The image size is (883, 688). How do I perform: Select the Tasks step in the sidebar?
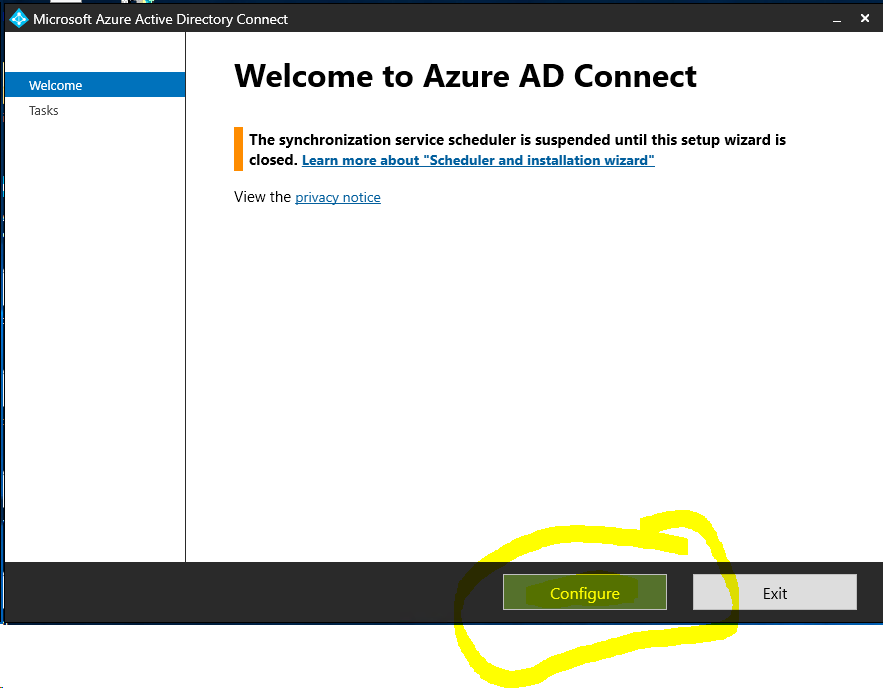tap(44, 110)
